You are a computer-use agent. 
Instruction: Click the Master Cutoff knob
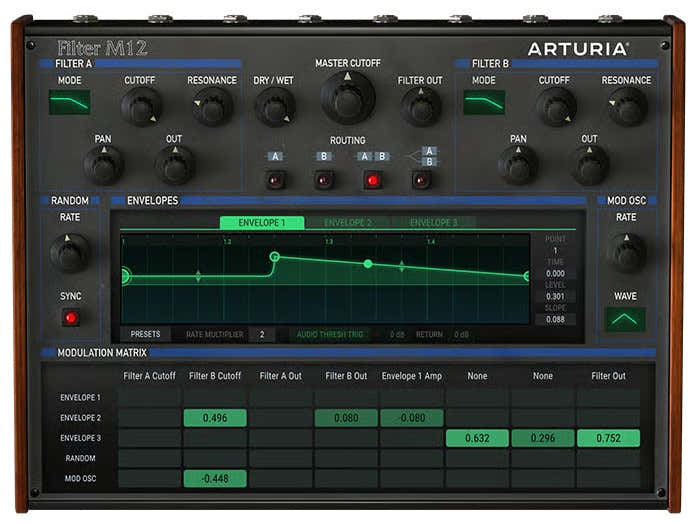(348, 98)
